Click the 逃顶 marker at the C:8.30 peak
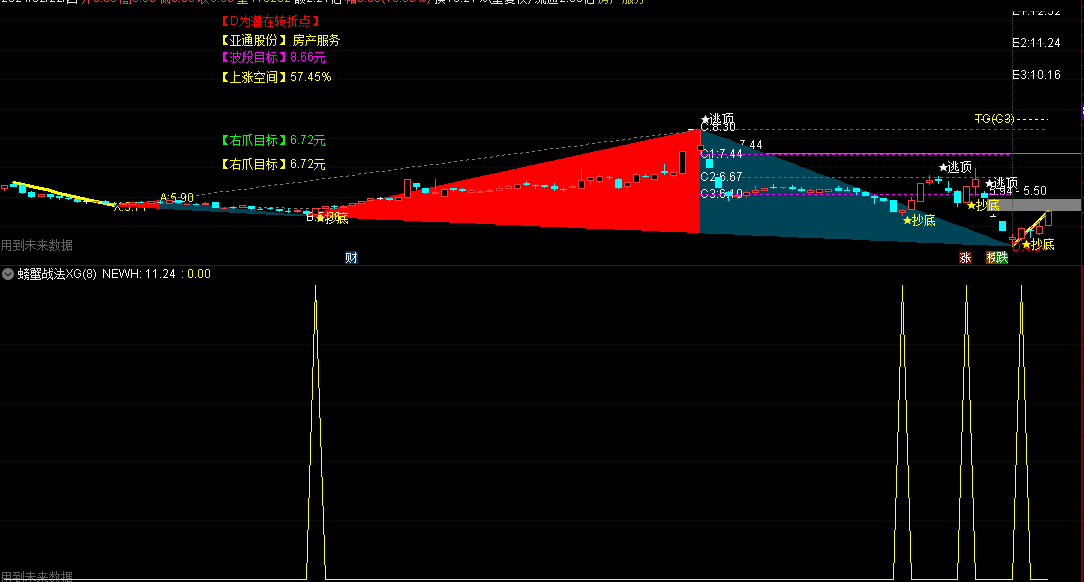1084x582 pixels. [718, 119]
